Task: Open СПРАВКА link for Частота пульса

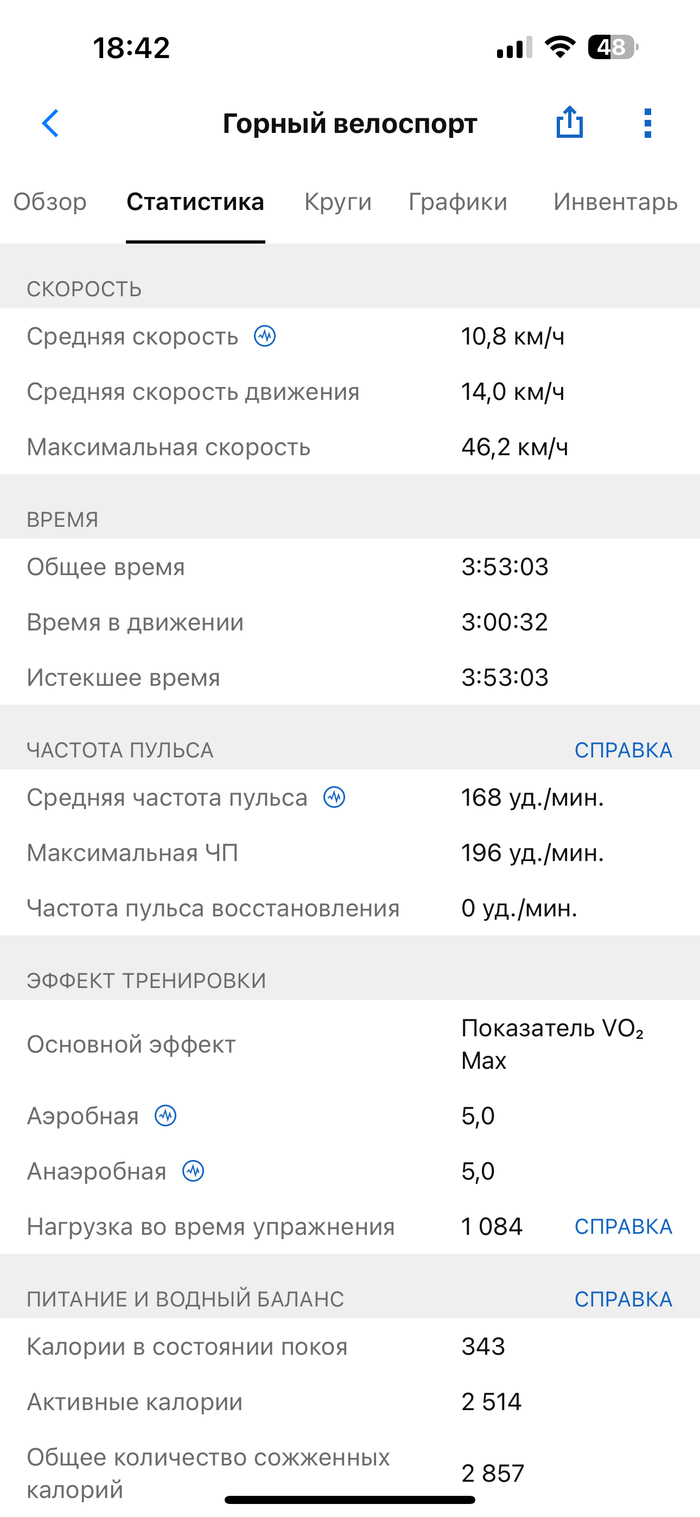Action: pos(623,750)
